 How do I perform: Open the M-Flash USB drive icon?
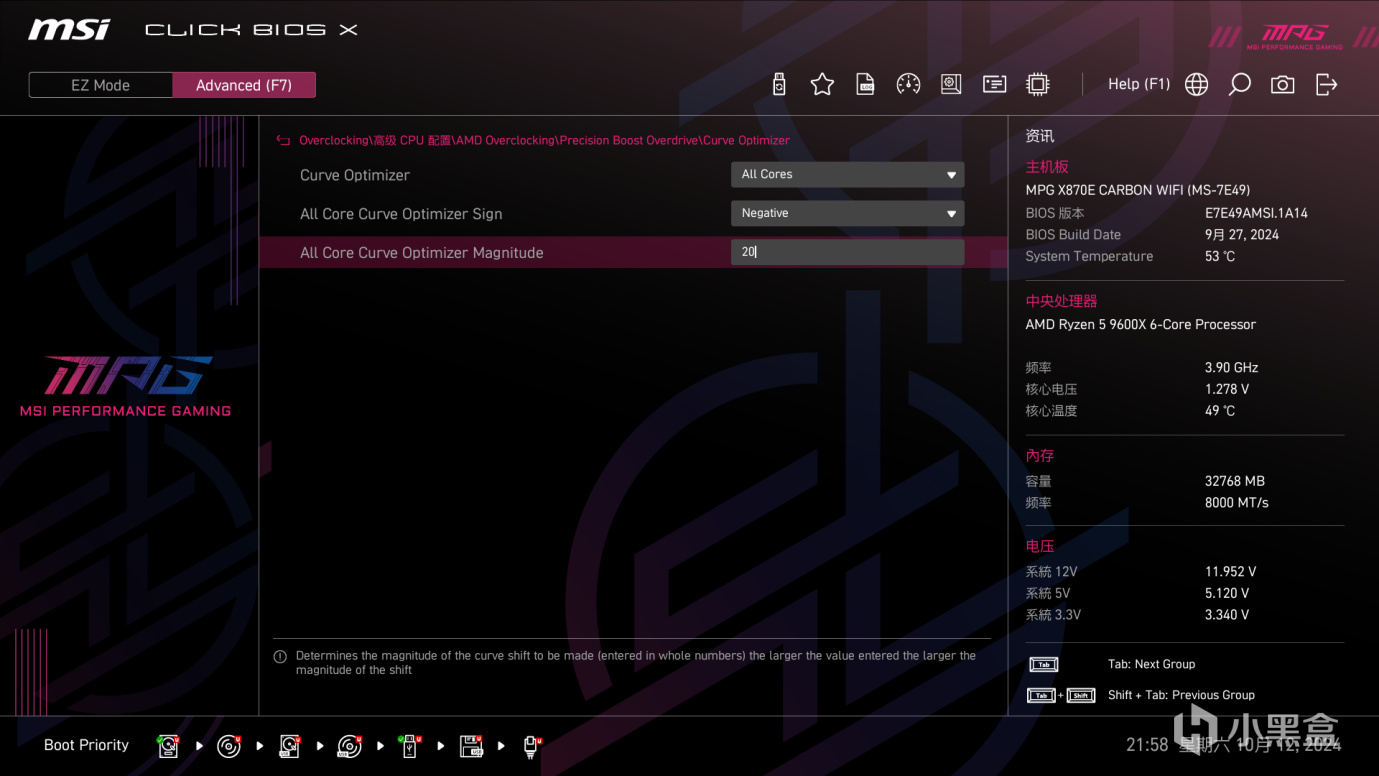pyautogui.click(x=779, y=85)
